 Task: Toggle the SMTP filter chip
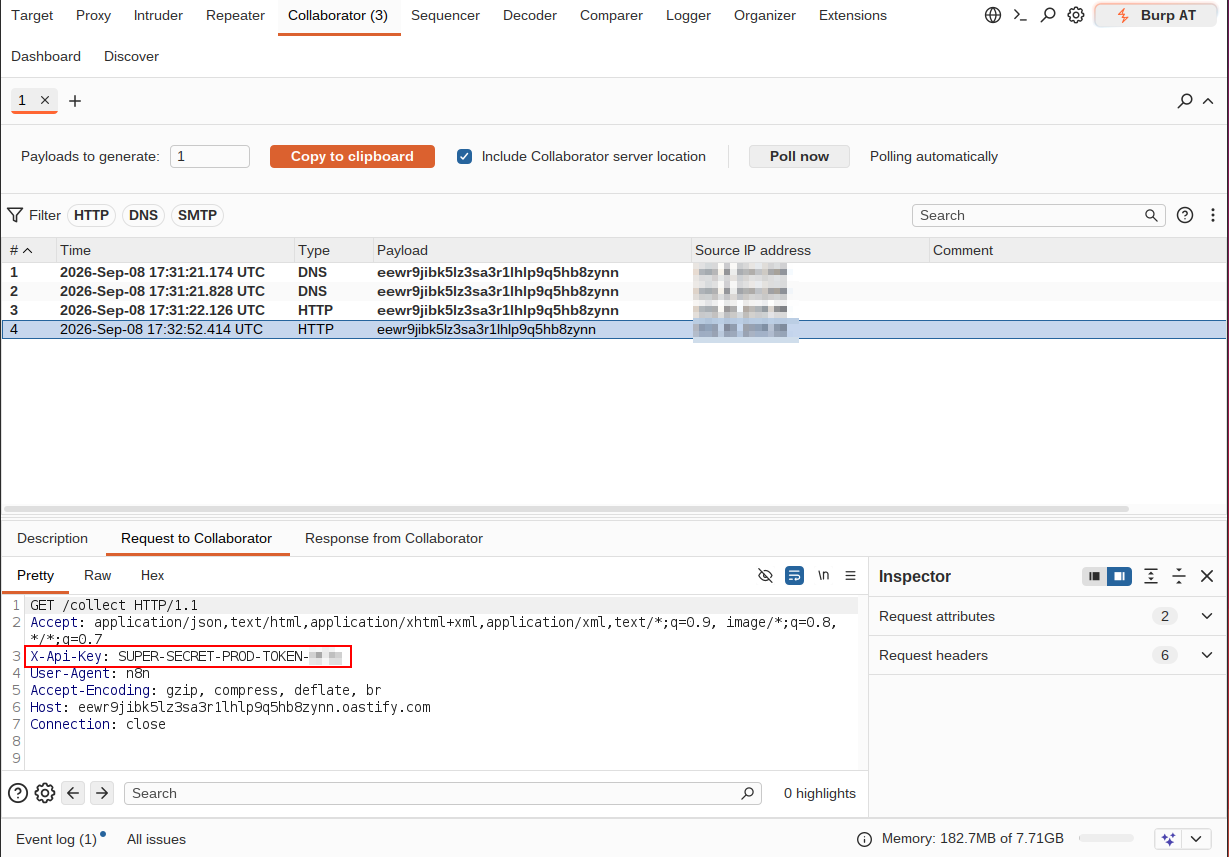(197, 215)
